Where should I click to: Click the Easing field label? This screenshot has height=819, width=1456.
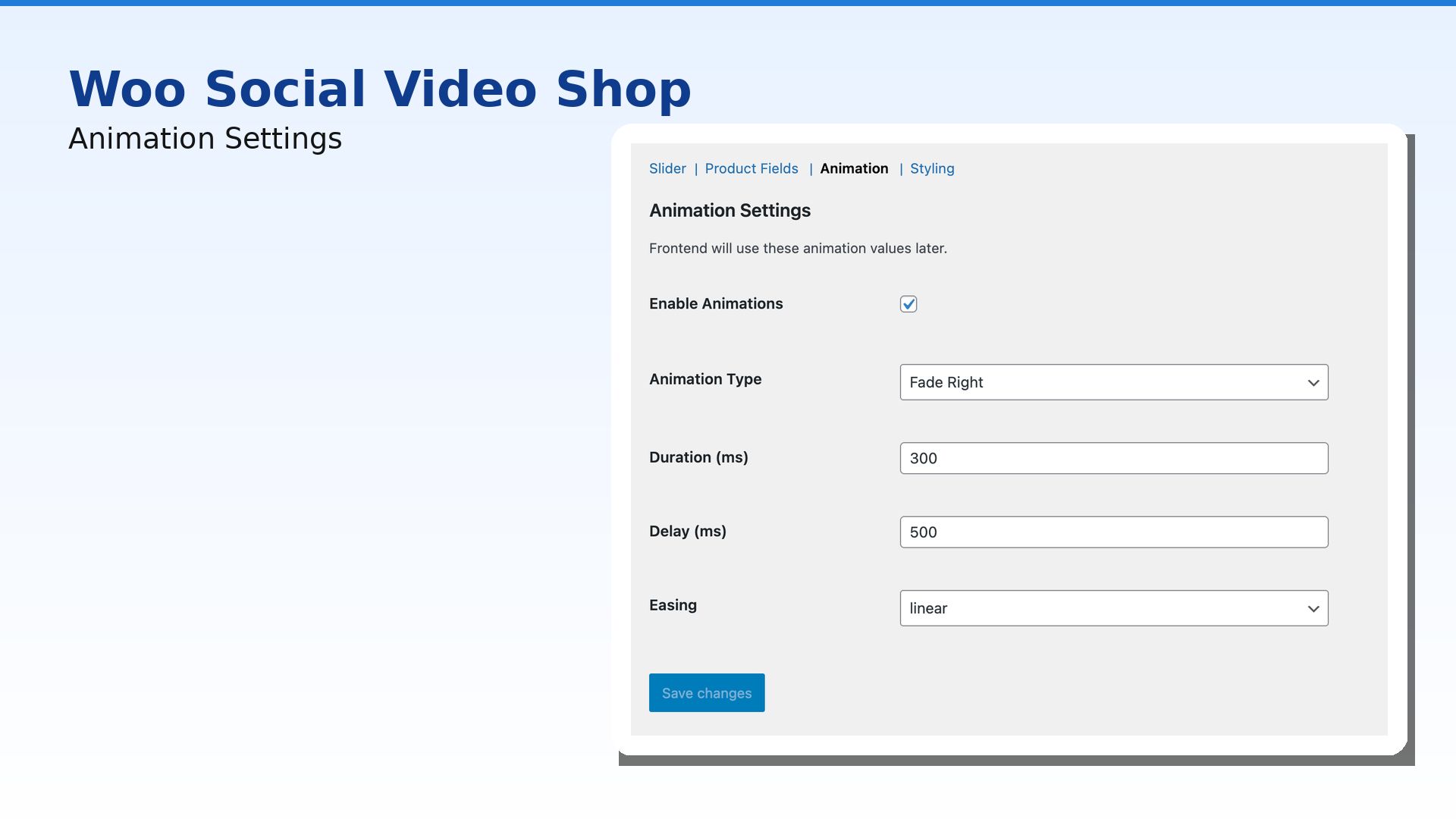(673, 605)
